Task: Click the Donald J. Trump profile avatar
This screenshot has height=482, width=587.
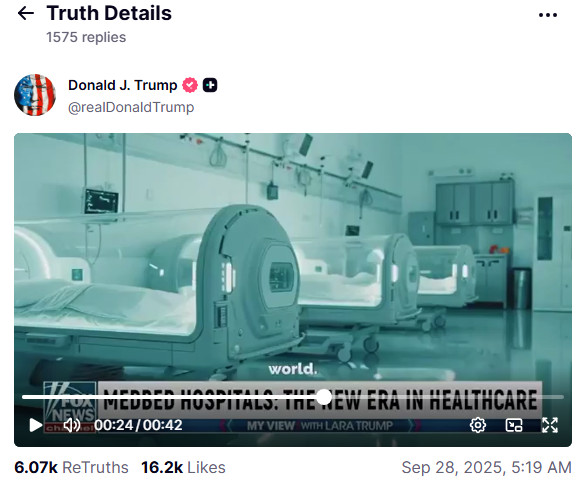Action: click(35, 95)
